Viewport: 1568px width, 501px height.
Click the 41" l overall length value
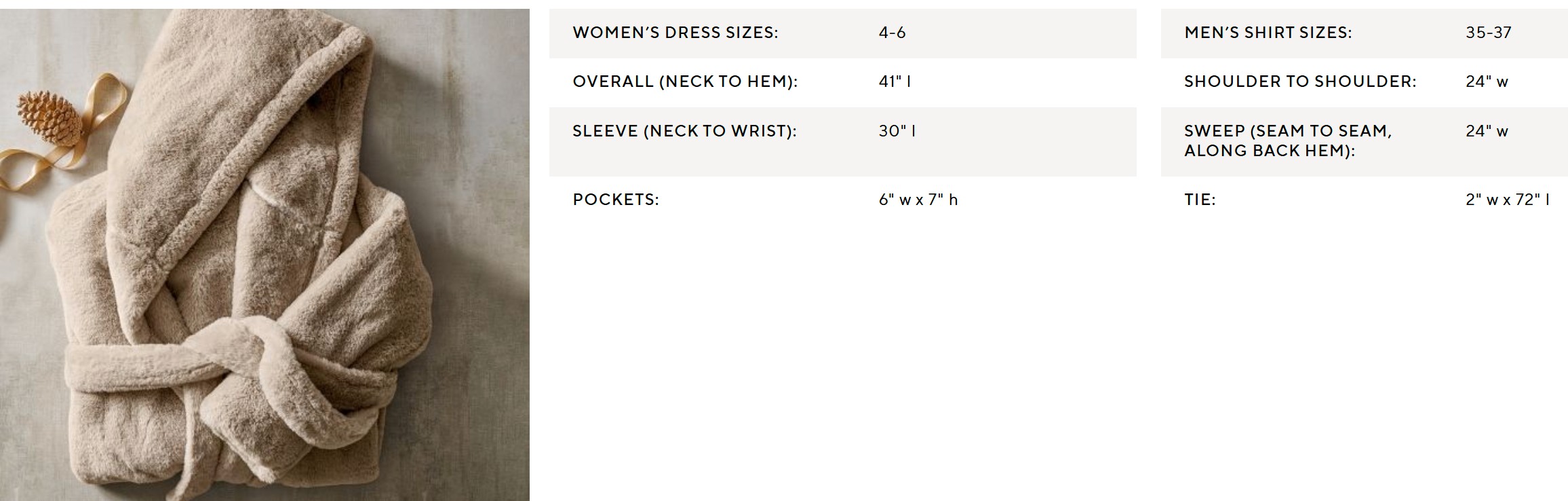(x=895, y=81)
